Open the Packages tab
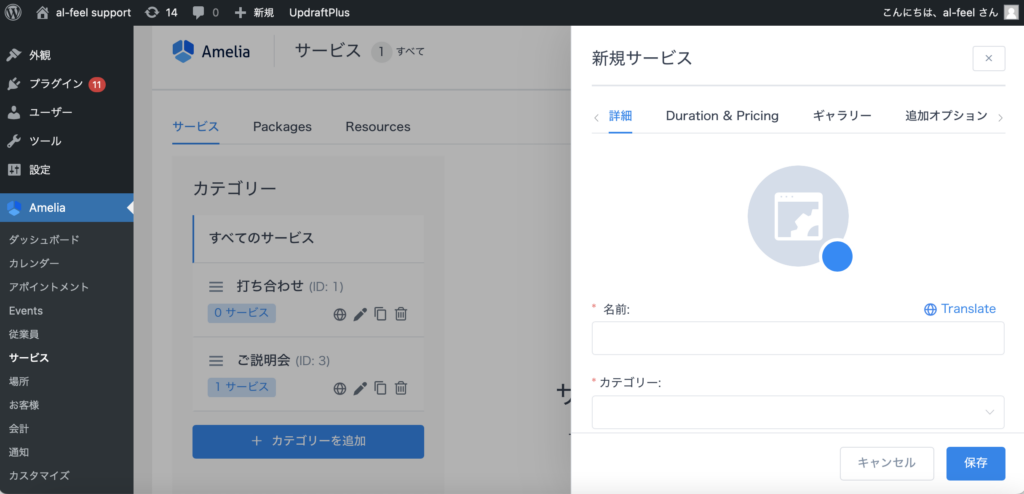The width and height of the screenshot is (1024, 494). pyautogui.click(x=282, y=127)
